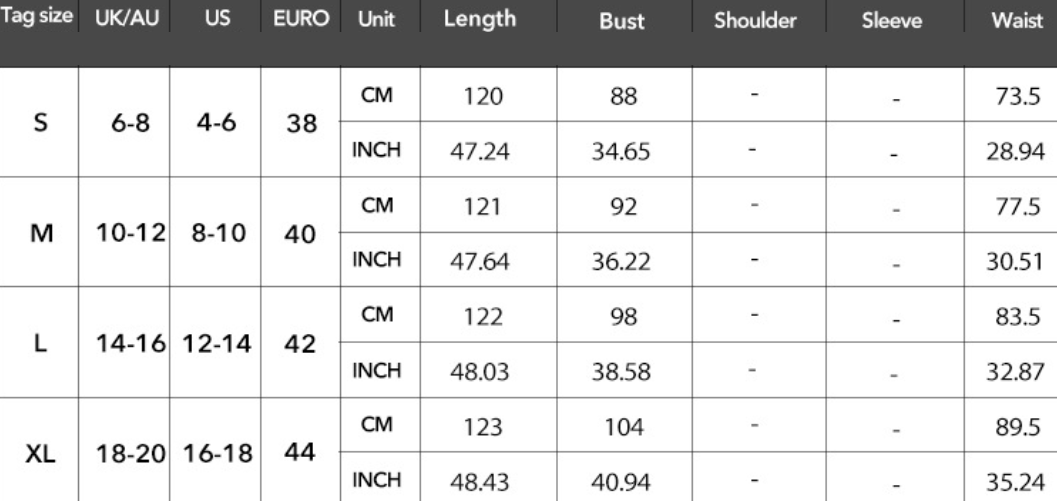Click the 10-12 UK/AU size cell
The image size is (1057, 501).
pos(131,233)
